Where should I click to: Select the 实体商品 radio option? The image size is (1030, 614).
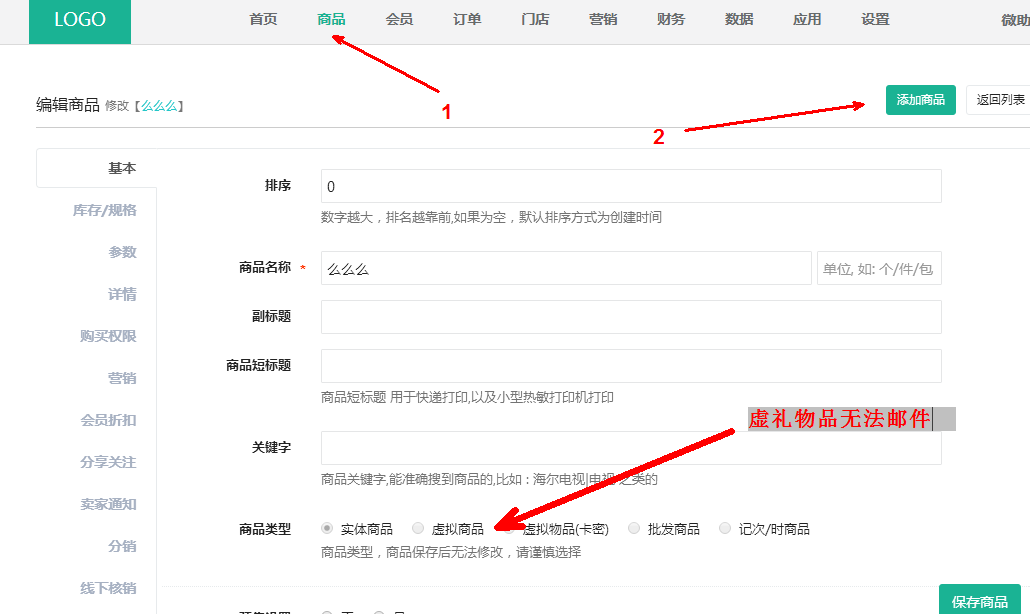pos(327,529)
